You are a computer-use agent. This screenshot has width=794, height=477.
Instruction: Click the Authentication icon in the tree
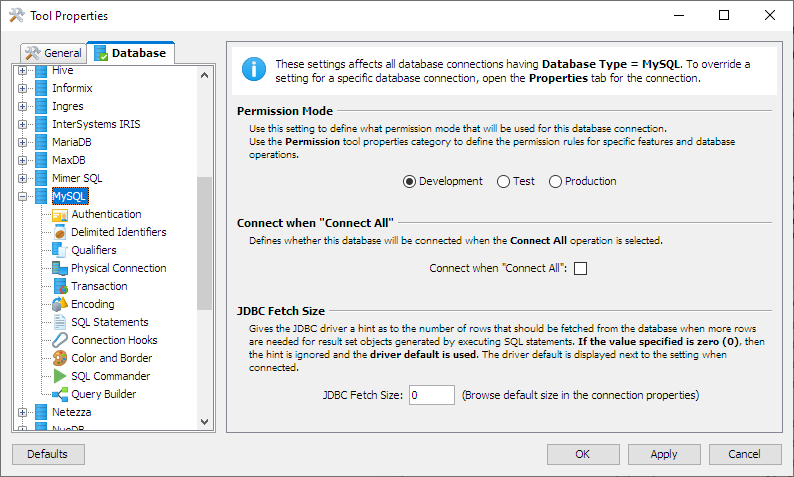point(59,214)
